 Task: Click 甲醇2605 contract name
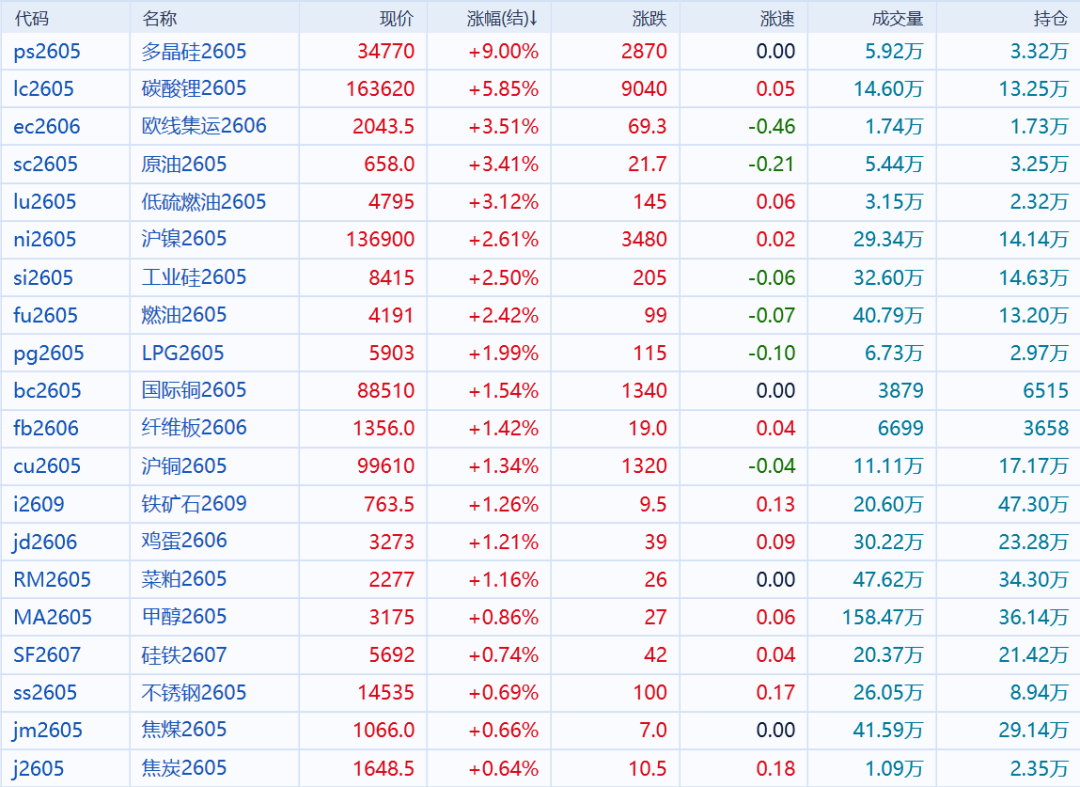[x=184, y=617]
